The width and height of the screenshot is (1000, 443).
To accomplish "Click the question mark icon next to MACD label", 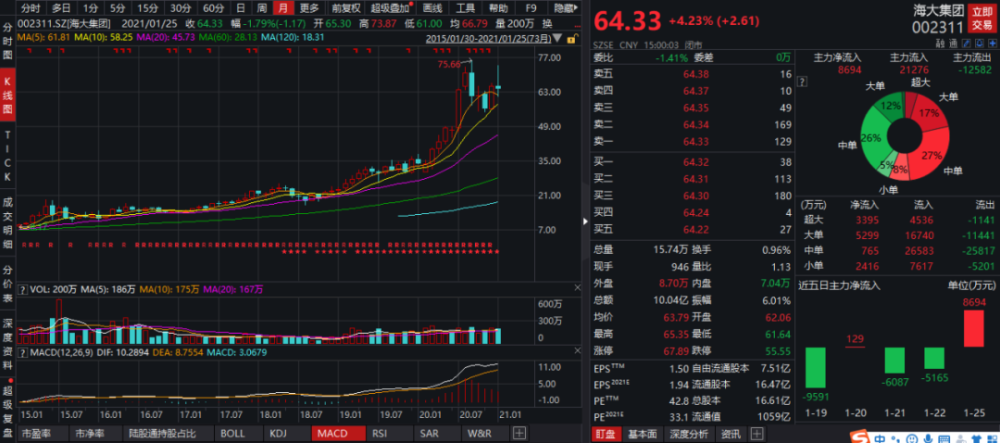I will 23,352.
